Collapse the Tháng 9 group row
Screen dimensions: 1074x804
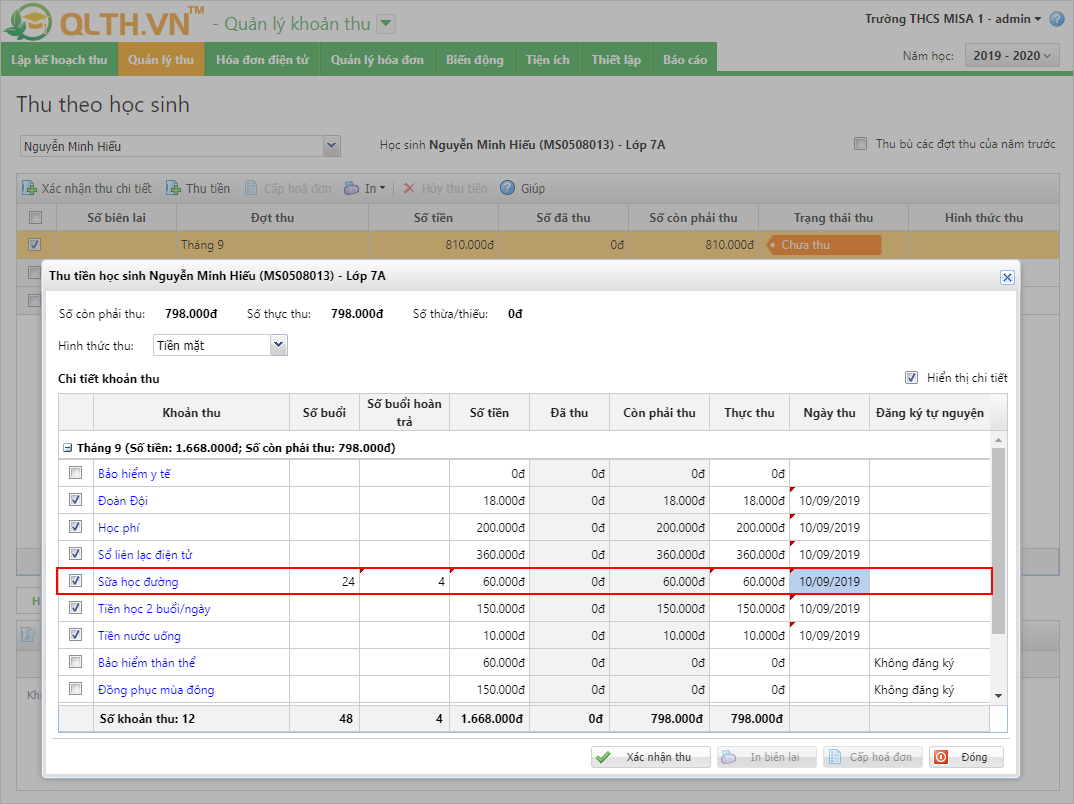67,448
